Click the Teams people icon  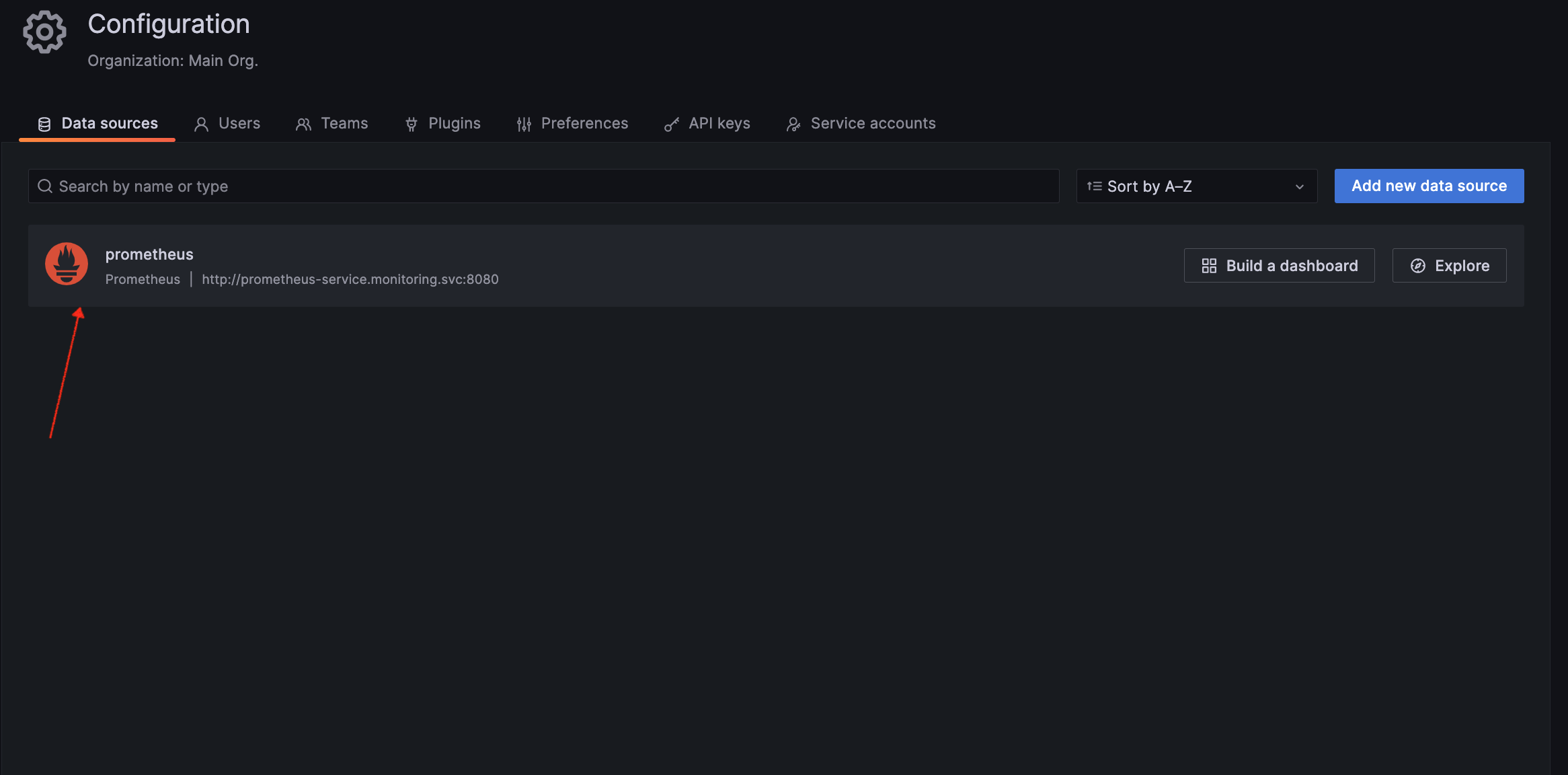pyautogui.click(x=303, y=124)
